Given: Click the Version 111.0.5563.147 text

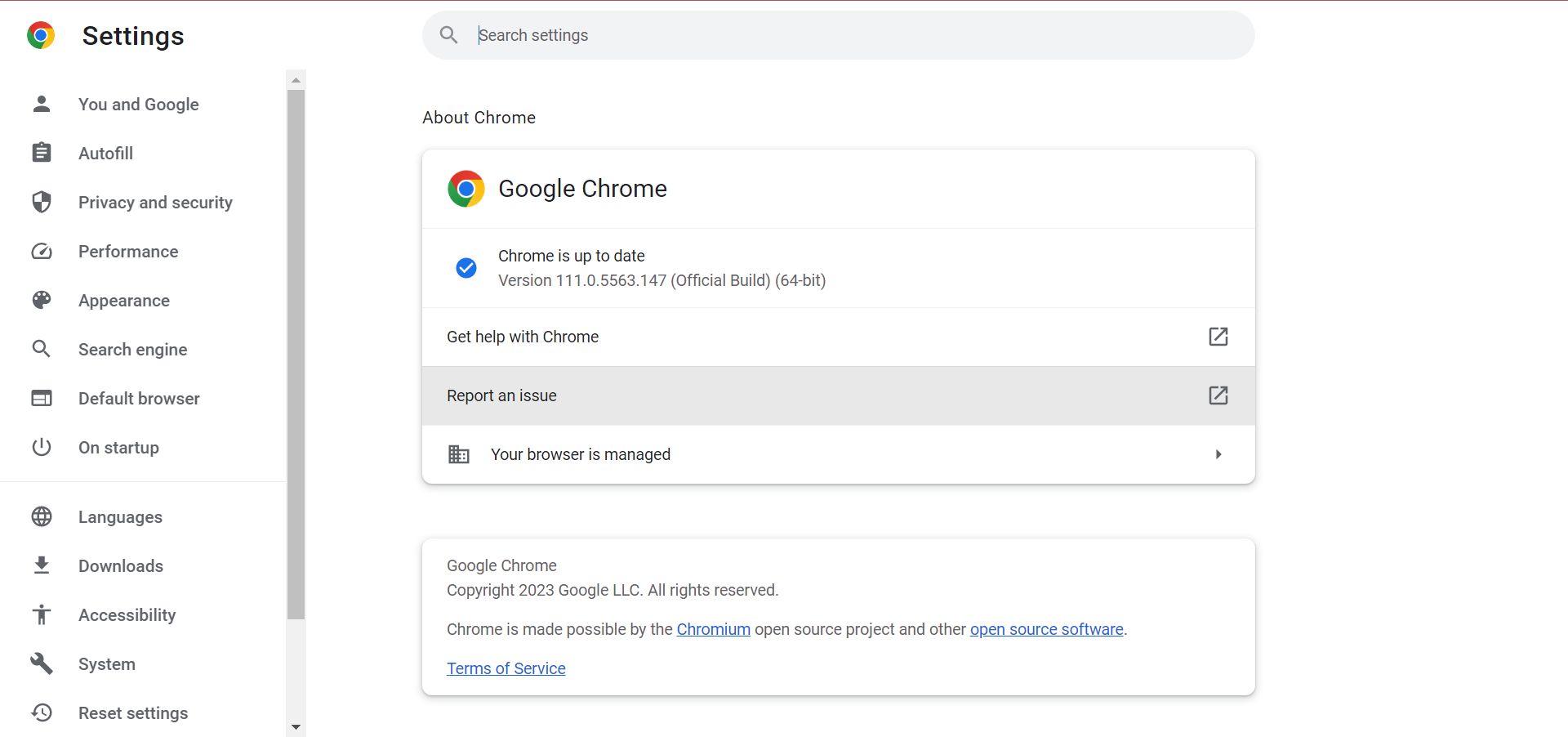Looking at the screenshot, I should pos(661,280).
